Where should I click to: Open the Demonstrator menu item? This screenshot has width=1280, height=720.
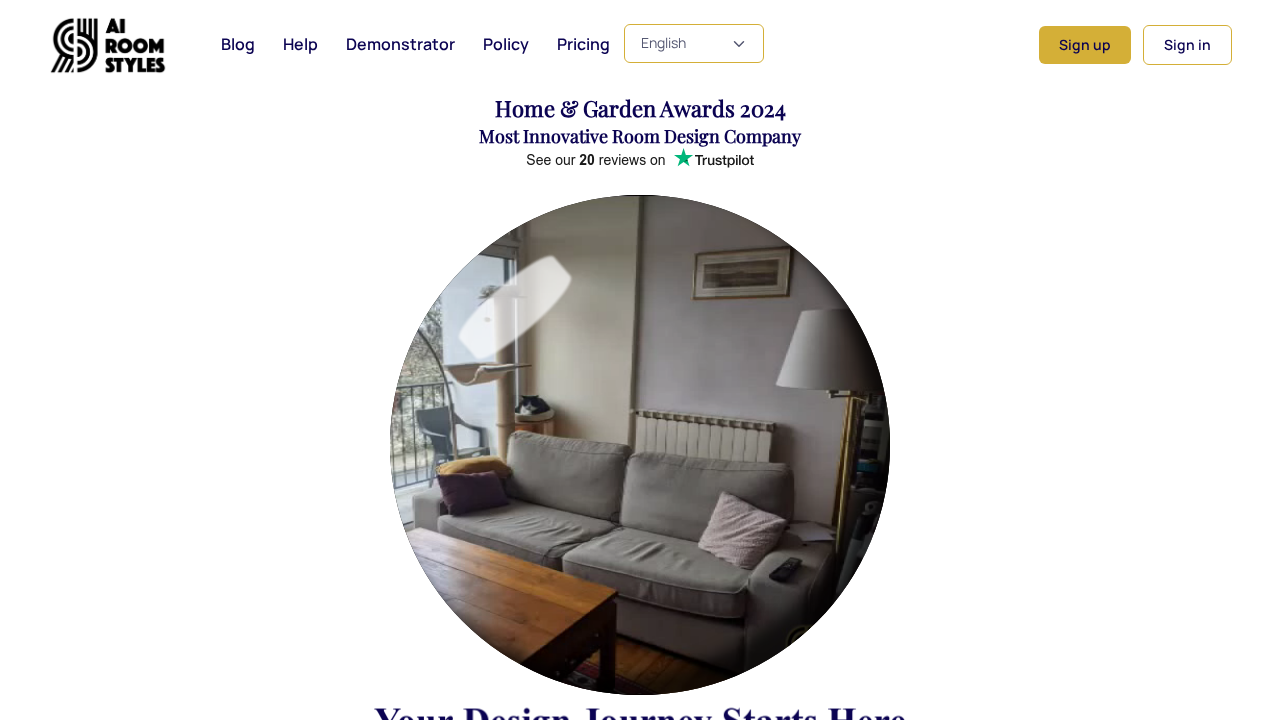(x=400, y=44)
